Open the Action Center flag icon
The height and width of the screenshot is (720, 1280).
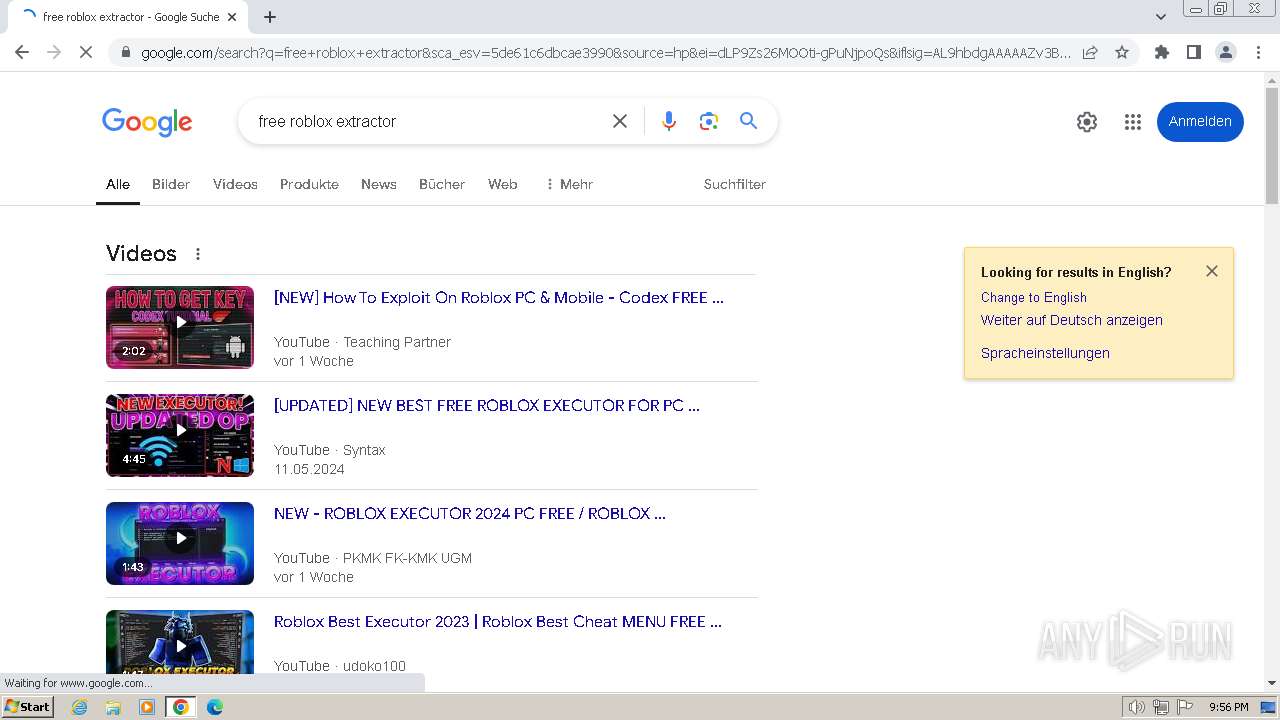click(x=1185, y=707)
